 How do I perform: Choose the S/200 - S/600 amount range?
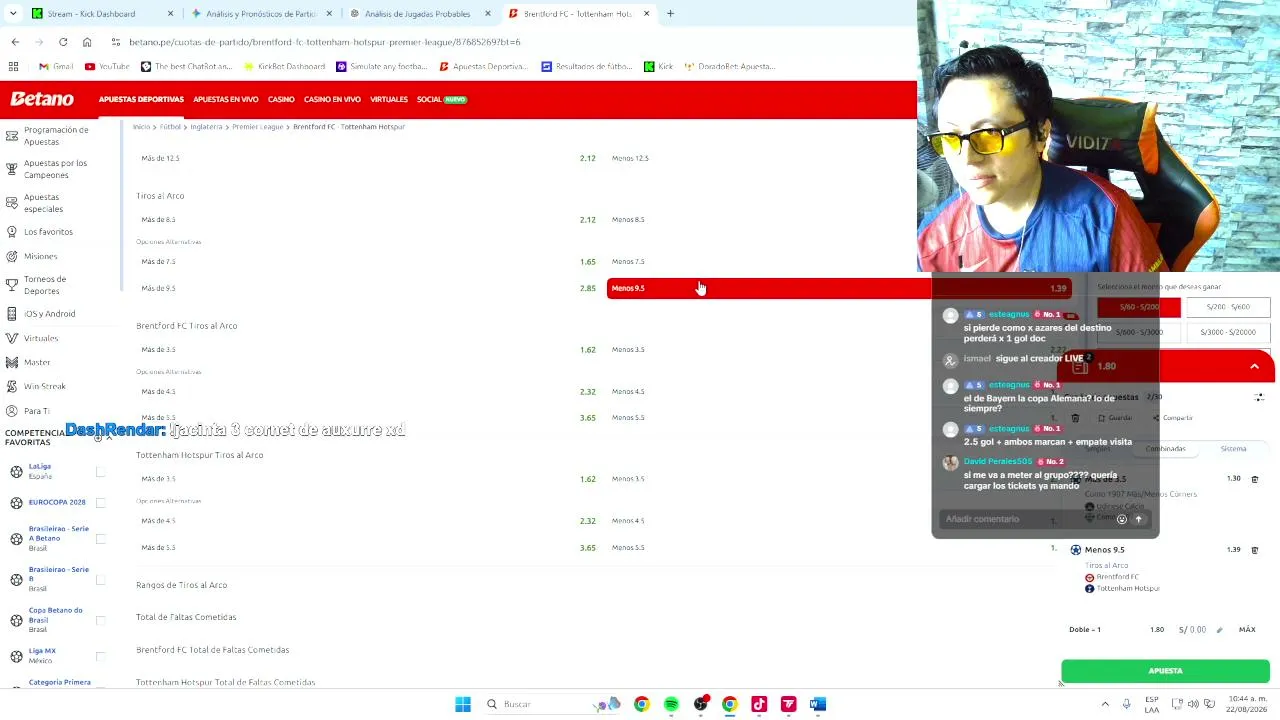[1228, 308]
